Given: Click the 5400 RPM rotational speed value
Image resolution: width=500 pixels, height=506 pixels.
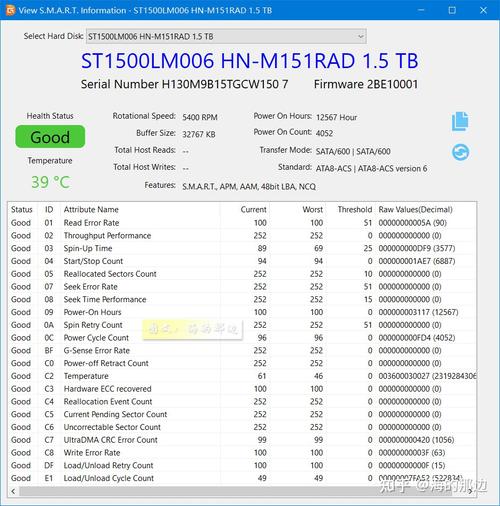Looking at the screenshot, I should pos(200,117).
